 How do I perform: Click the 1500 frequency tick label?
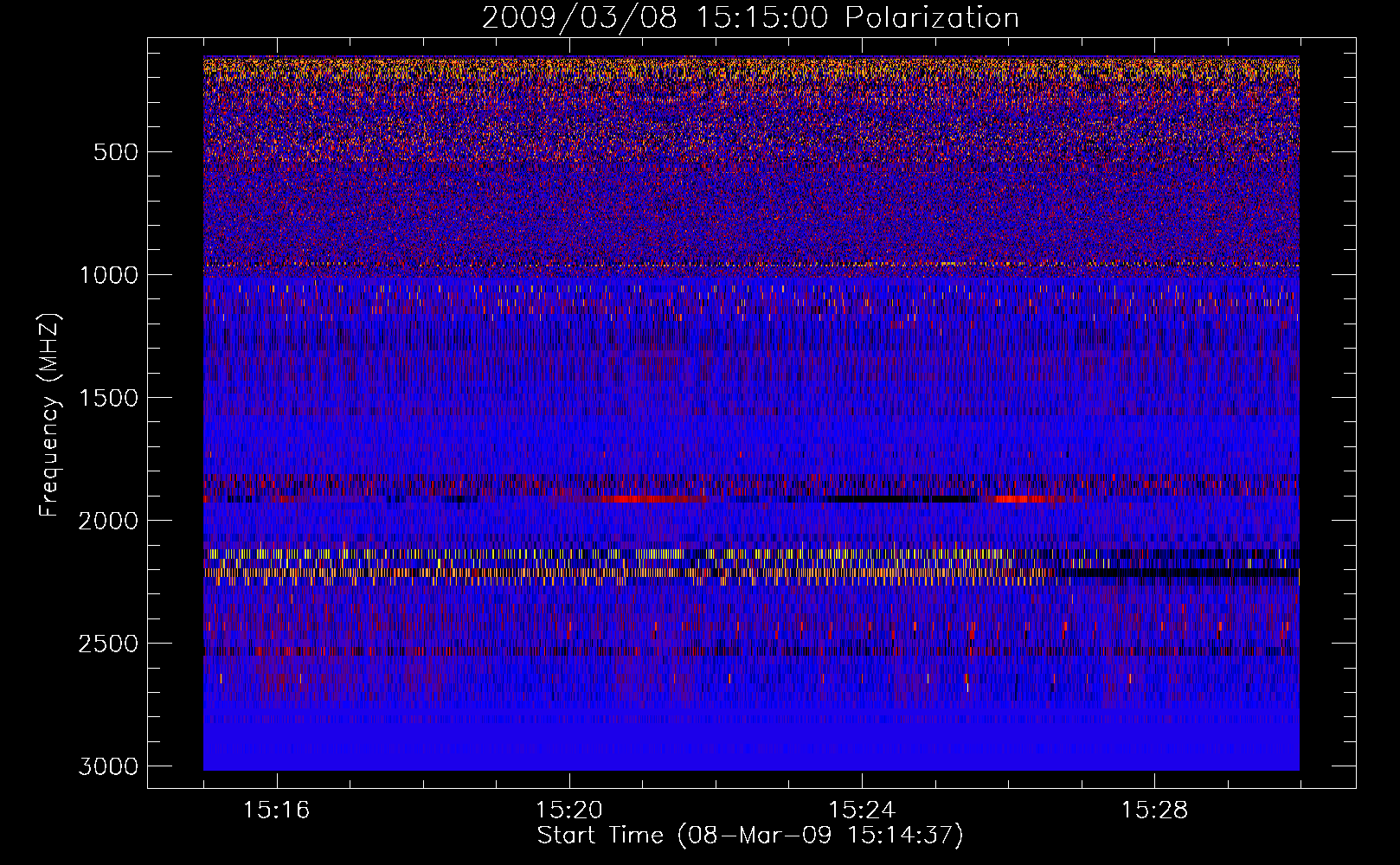tap(108, 398)
